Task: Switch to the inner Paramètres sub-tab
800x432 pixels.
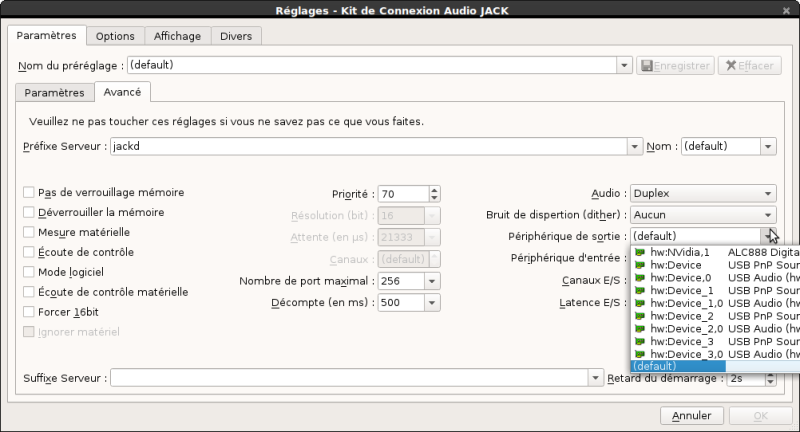Action: click(55, 92)
